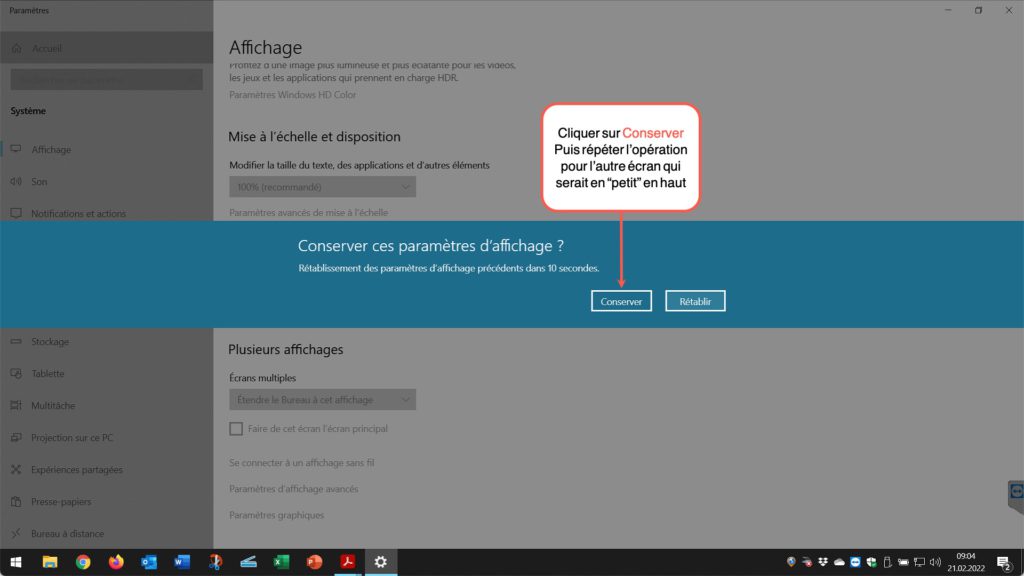Viewport: 1024px width, 576px height.
Task: Switch to Adobe Acrobat in taskbar
Action: (347, 562)
